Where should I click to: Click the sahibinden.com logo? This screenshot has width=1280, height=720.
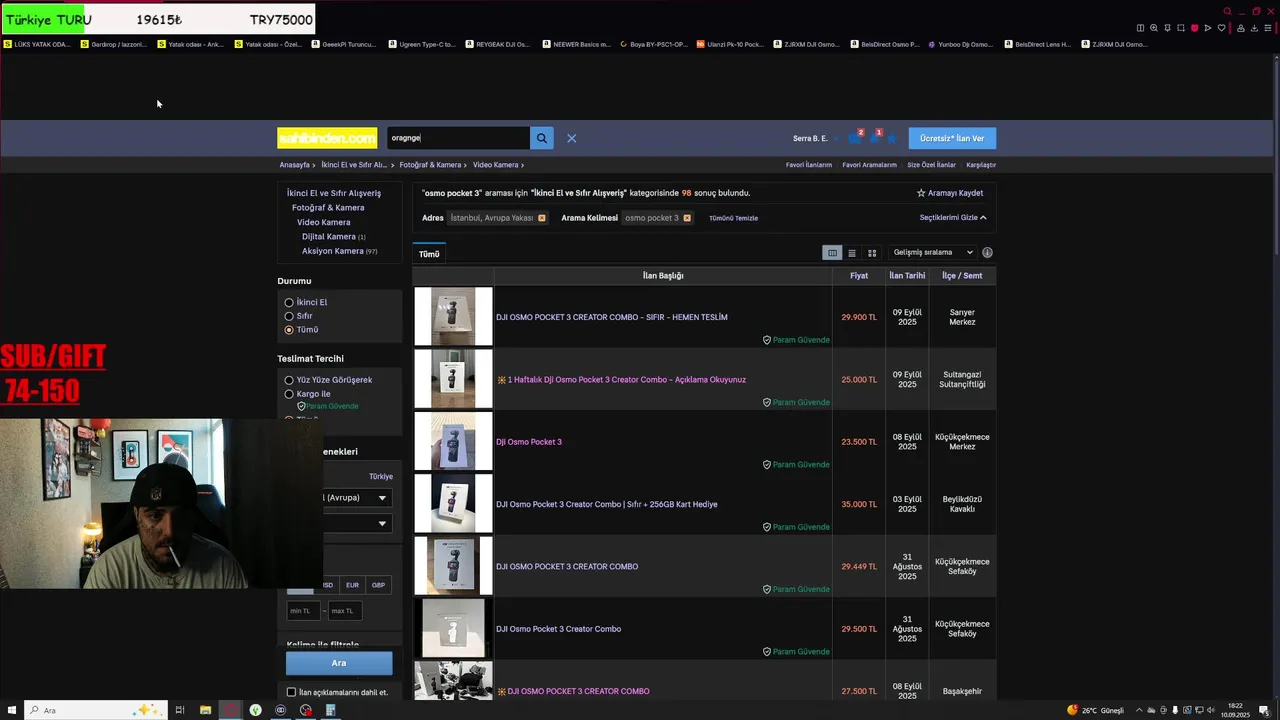pyautogui.click(x=327, y=138)
